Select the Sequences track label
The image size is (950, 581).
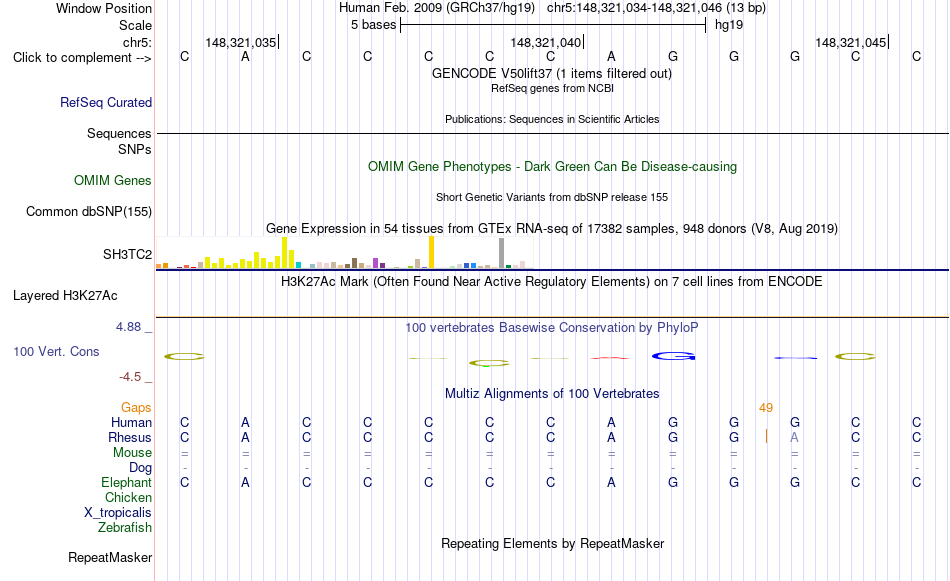pos(119,133)
